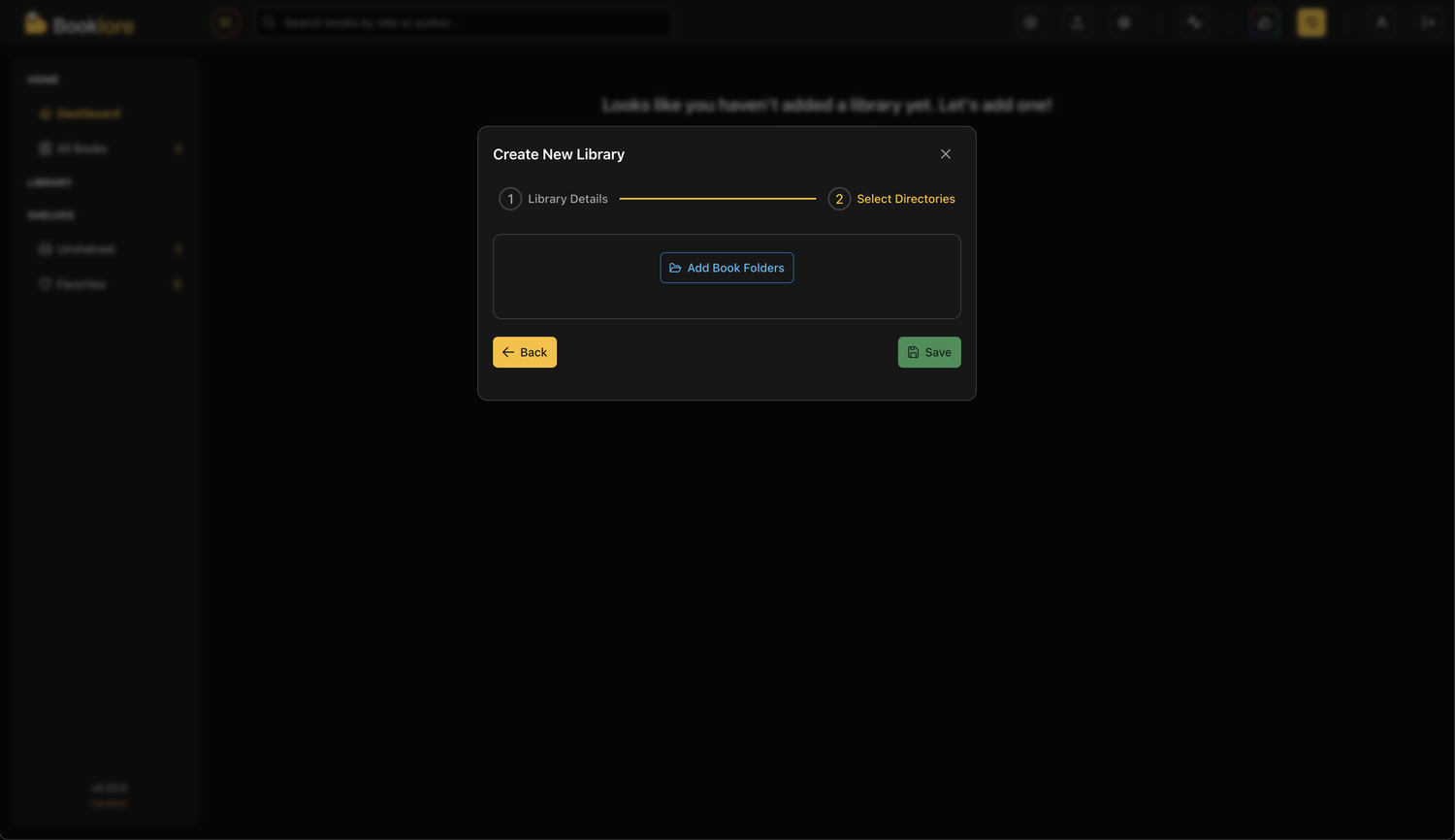
Task: Toggle the sidebar hamburger menu icon
Action: coord(226,22)
